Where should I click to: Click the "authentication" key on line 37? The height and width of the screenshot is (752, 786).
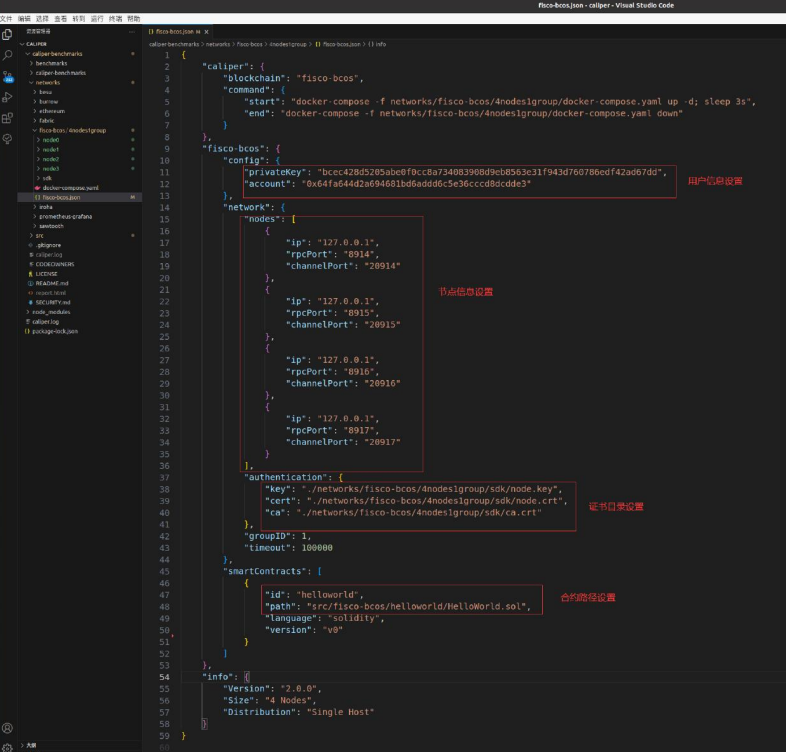pos(286,477)
